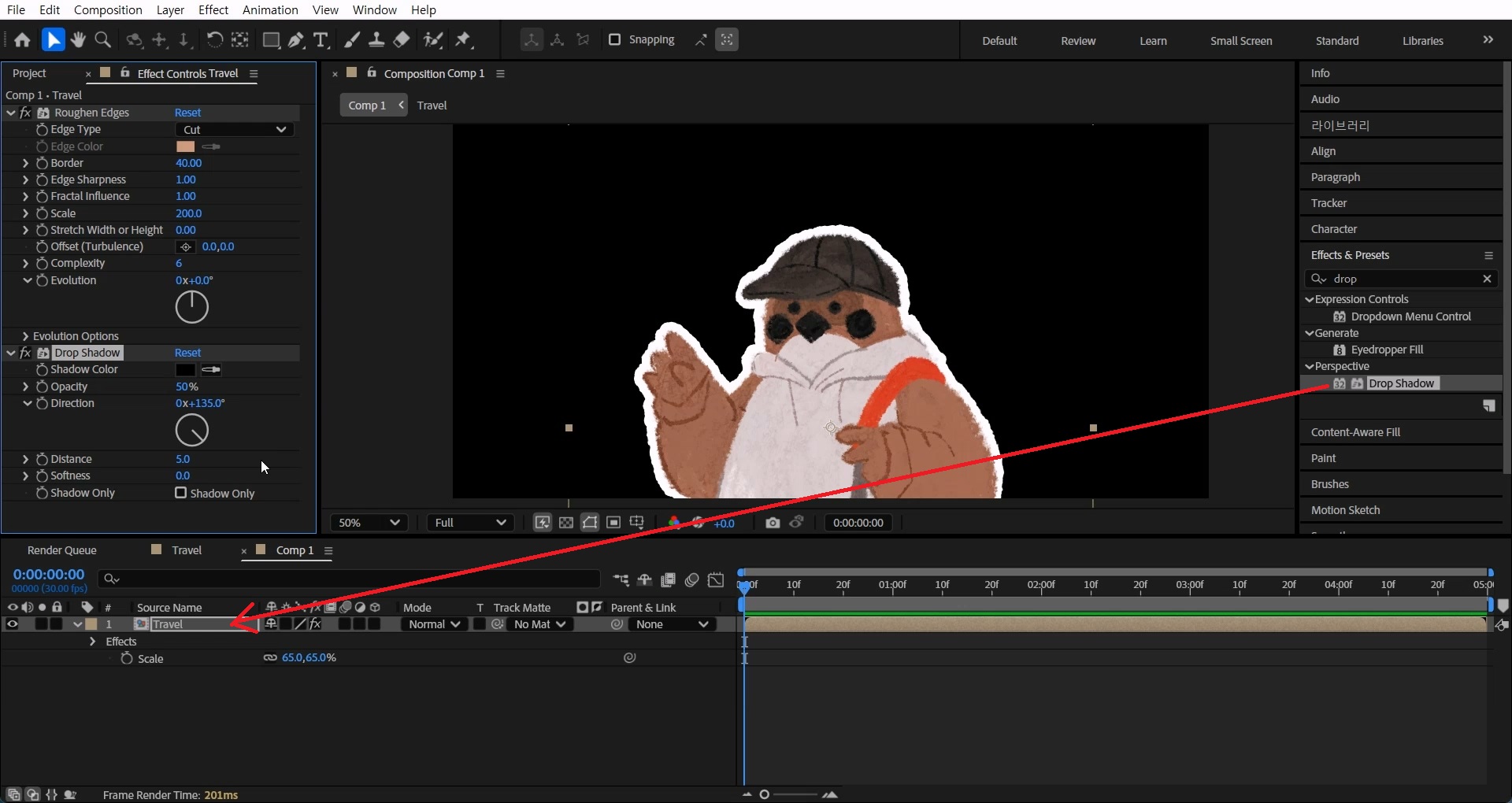The image size is (1512, 803).
Task: Open the Animation menu
Action: 270,9
